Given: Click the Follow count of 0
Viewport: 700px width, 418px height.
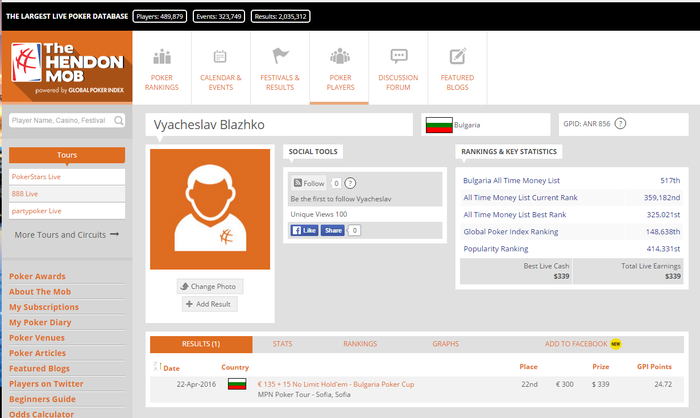Looking at the screenshot, I should (336, 183).
